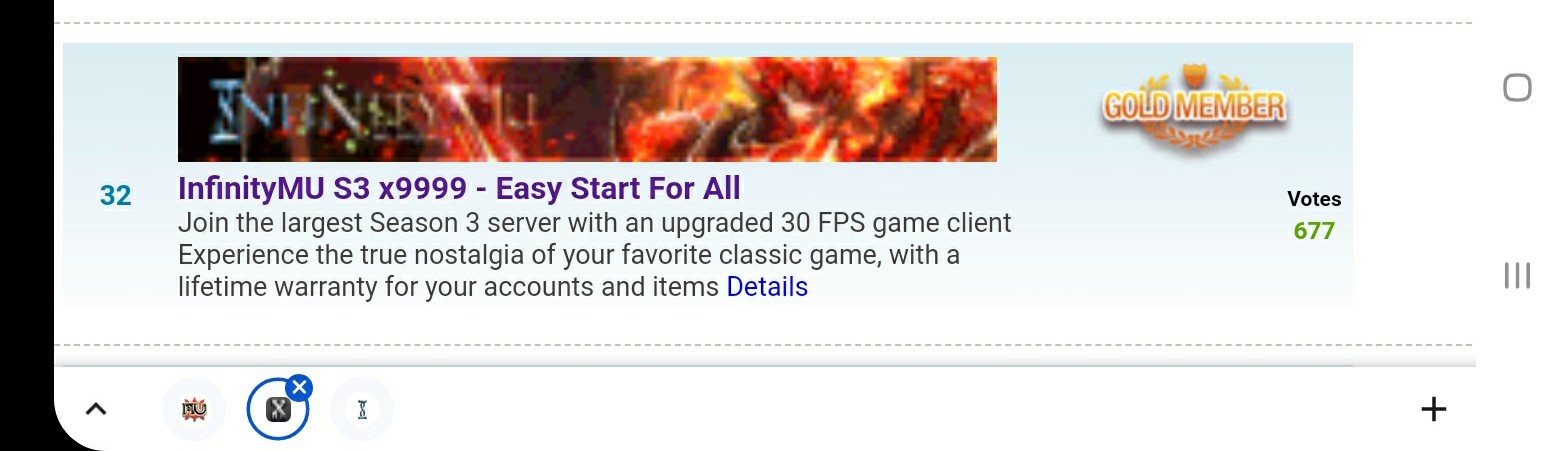Click the rank number 32

(115, 195)
